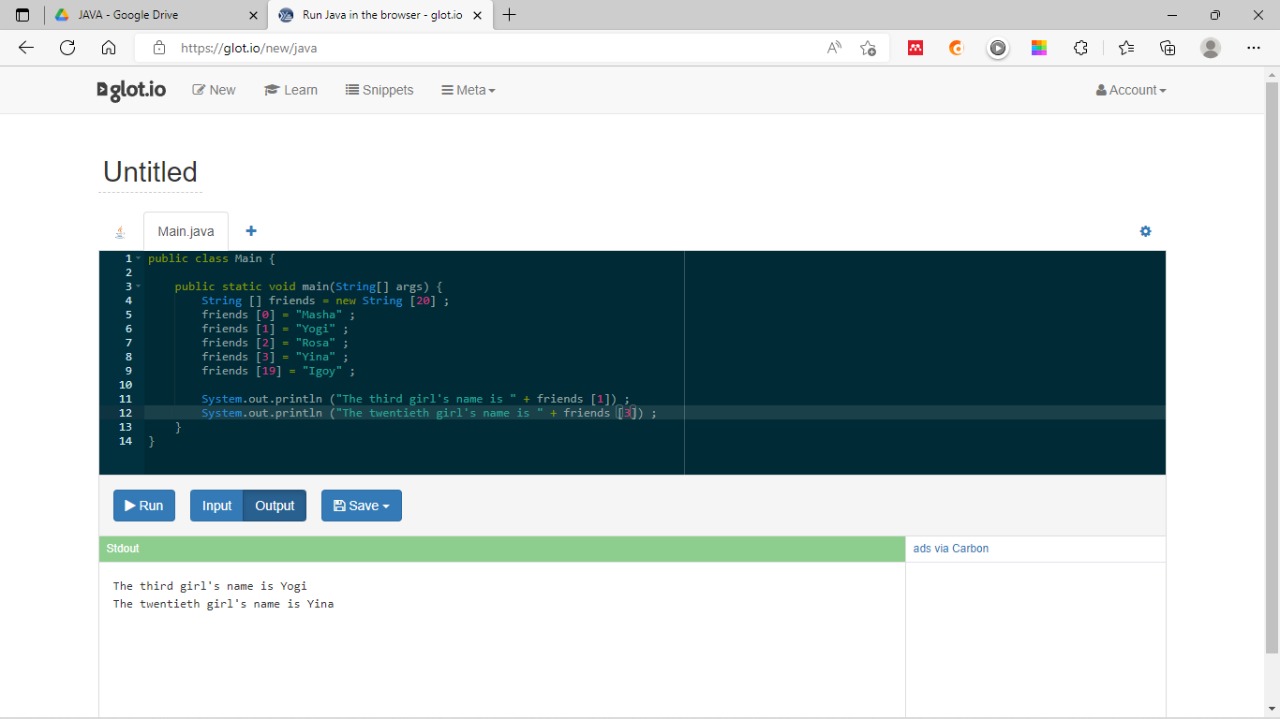Screen dimensions: 1280x719
Task: Click the Java language icon beside Main.java
Action: (120, 232)
